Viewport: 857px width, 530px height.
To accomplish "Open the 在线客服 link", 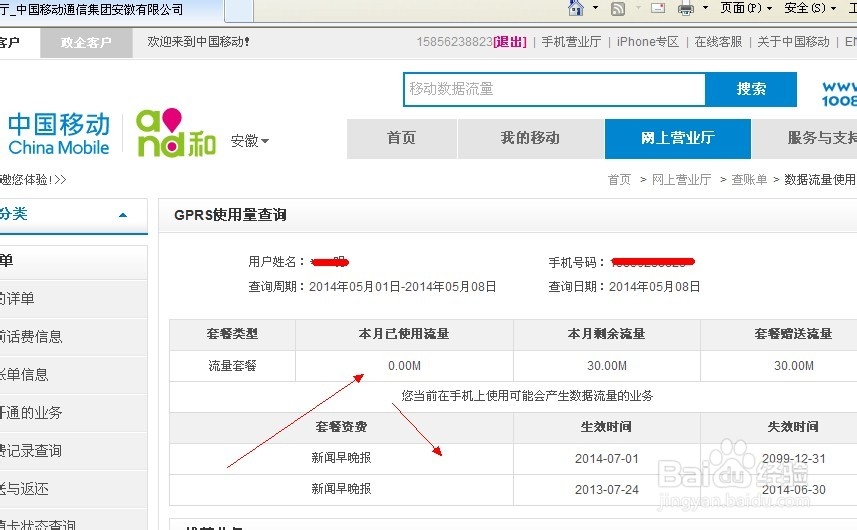I will (718, 42).
